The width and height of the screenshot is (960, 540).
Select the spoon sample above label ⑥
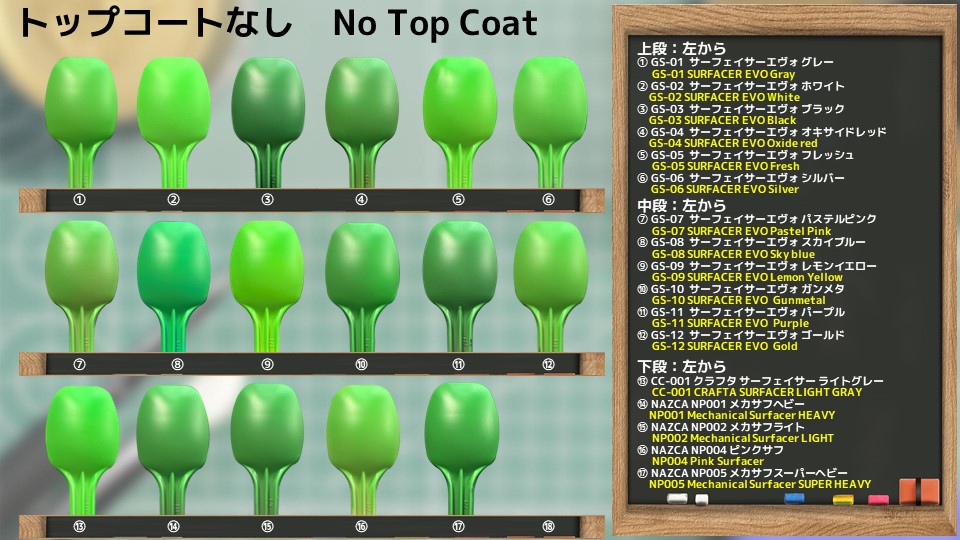(549, 122)
